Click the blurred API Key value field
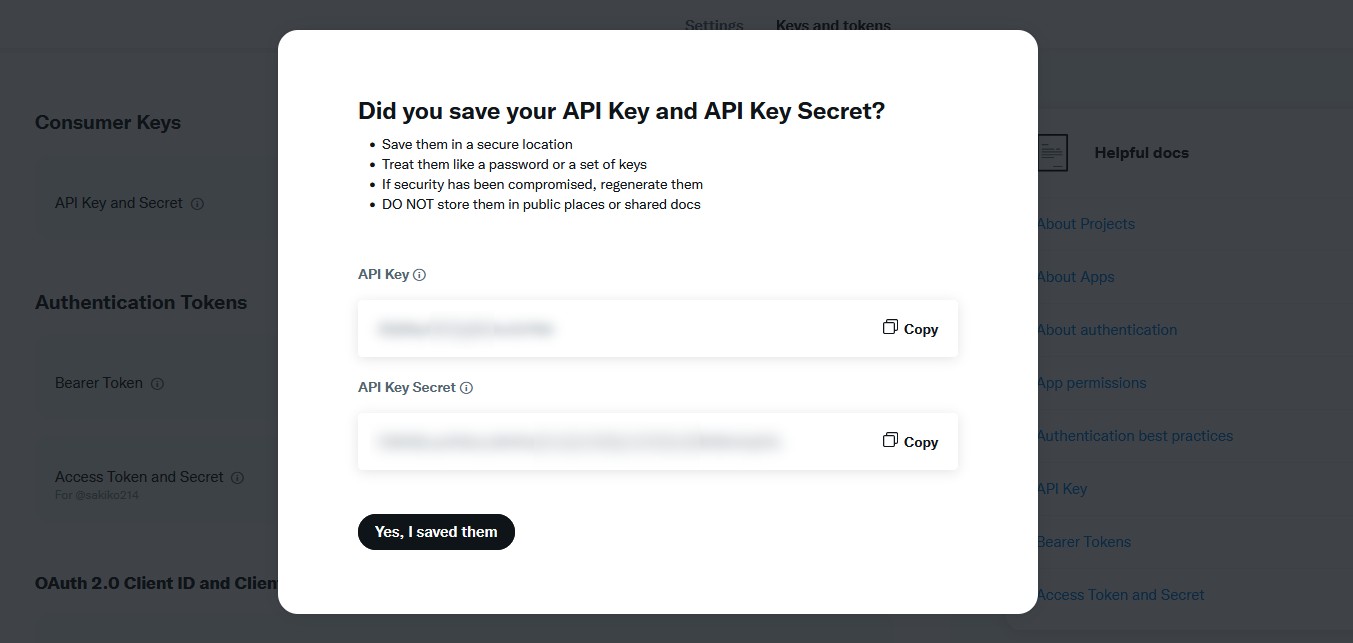Image resolution: width=1353 pixels, height=643 pixels. pyautogui.click(x=466, y=328)
